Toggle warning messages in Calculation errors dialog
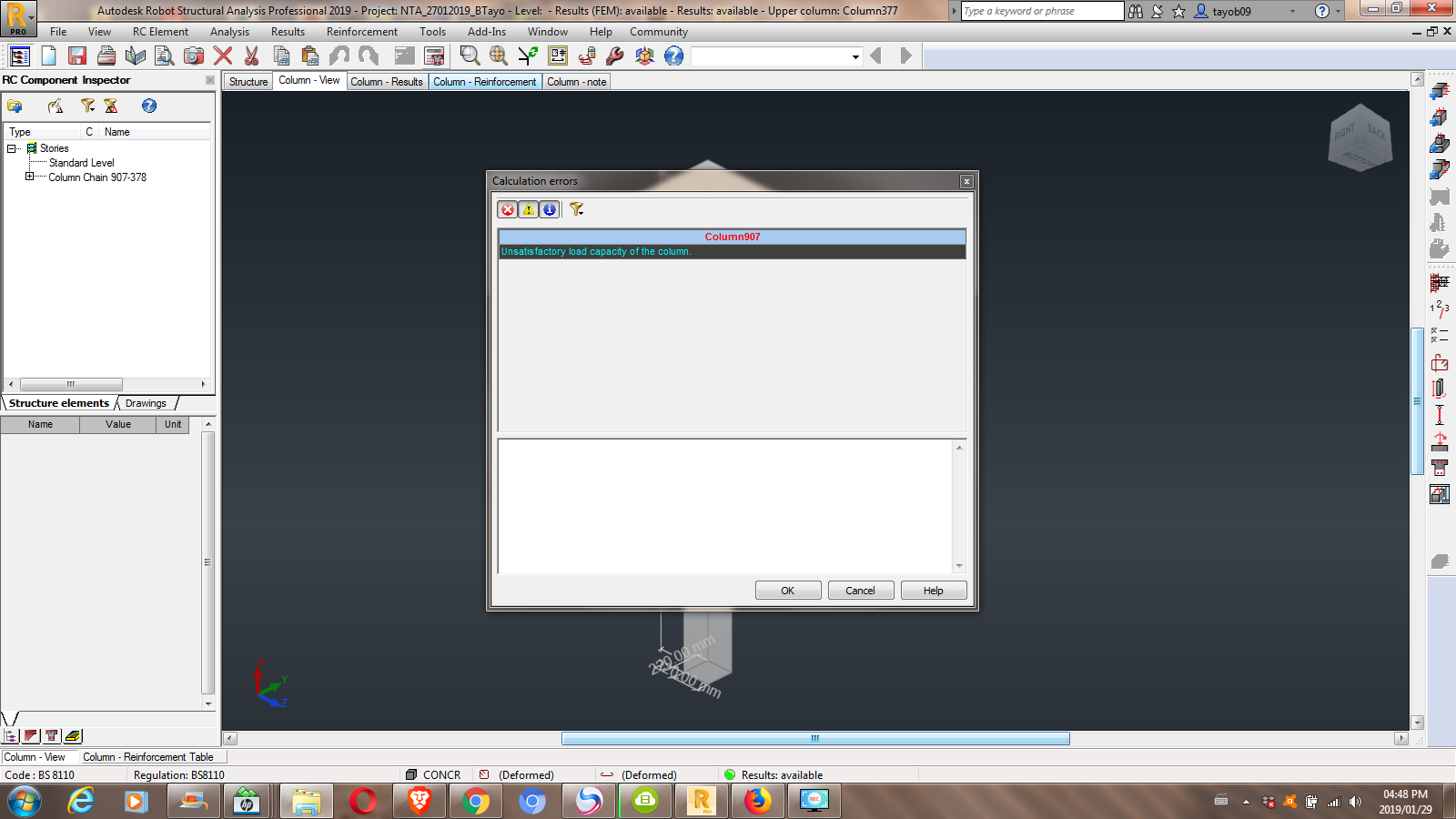 pyautogui.click(x=528, y=209)
